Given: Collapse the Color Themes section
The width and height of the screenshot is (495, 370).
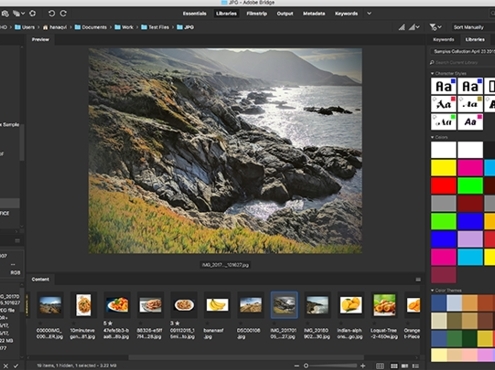Looking at the screenshot, I should coord(432,290).
